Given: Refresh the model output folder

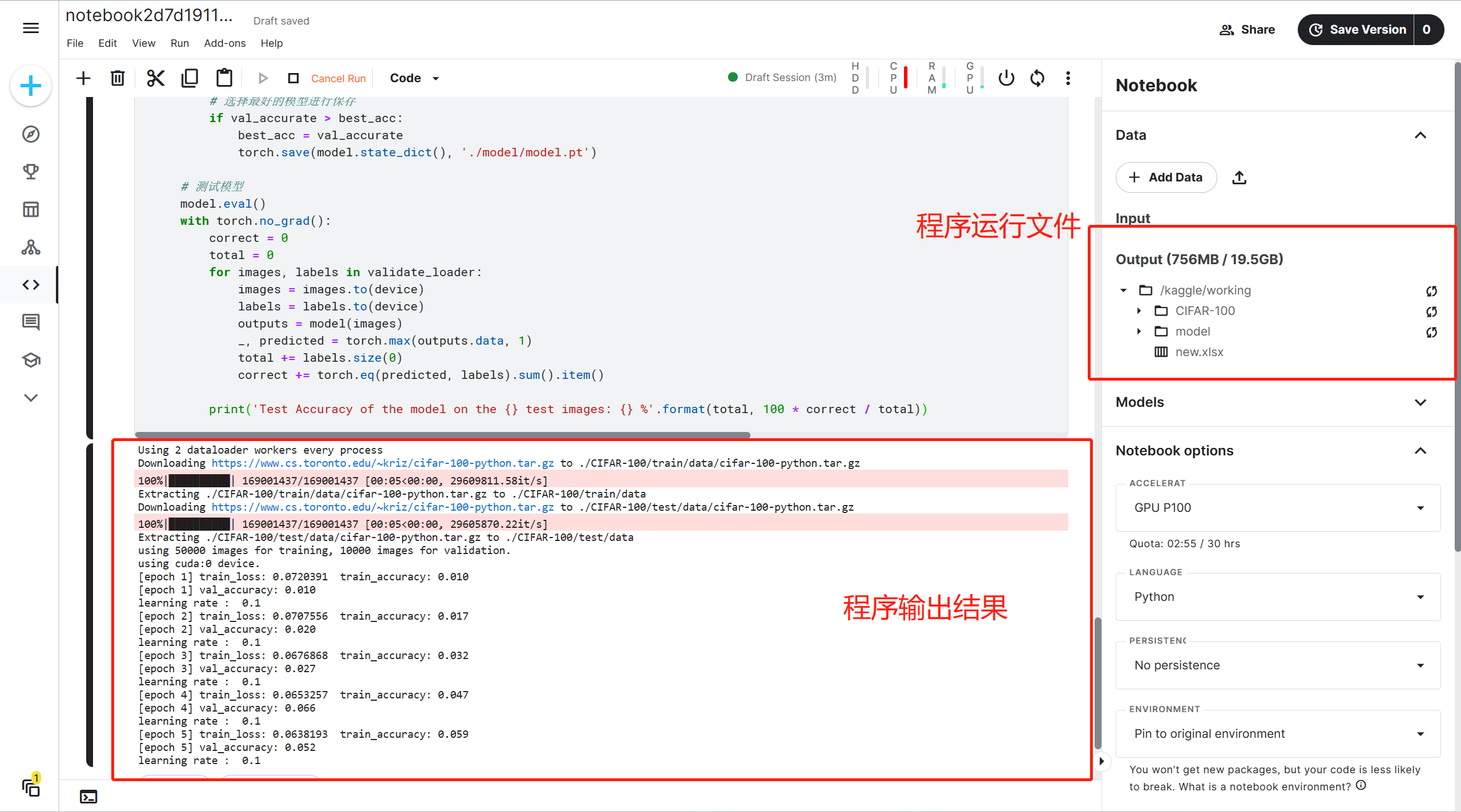Looking at the screenshot, I should point(1432,332).
